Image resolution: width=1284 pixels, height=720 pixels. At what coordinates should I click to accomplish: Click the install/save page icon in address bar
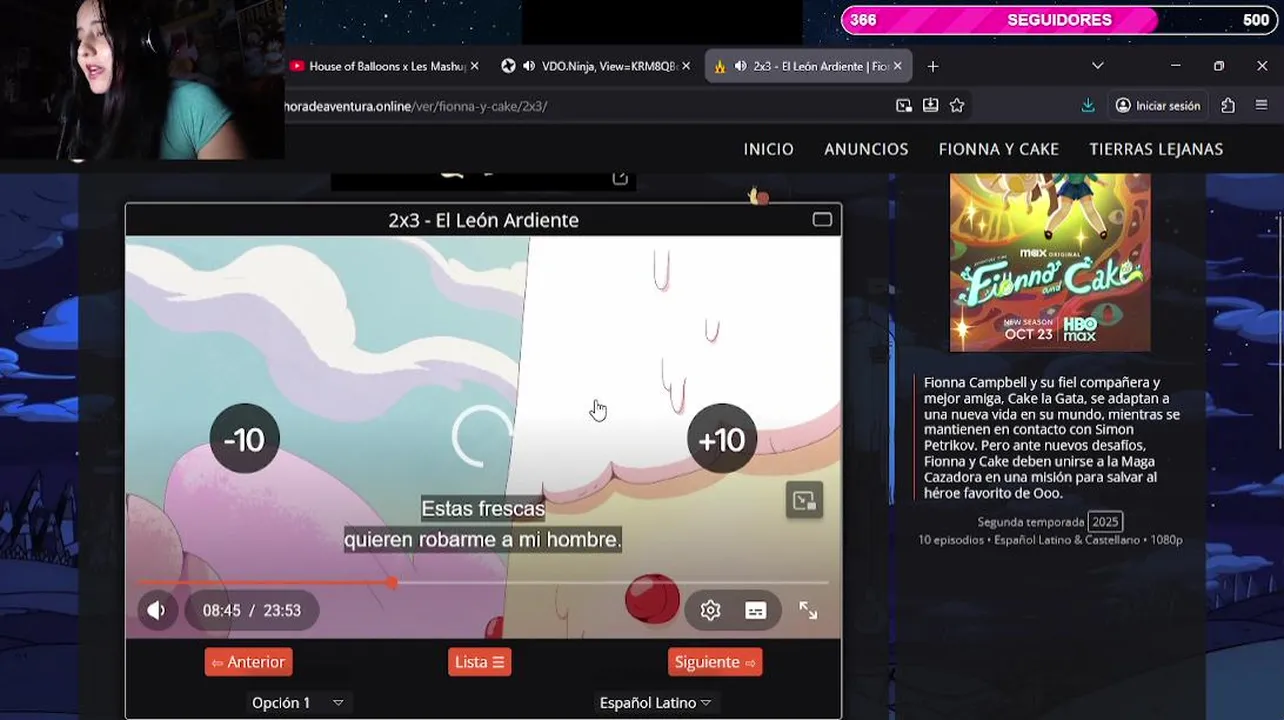tap(930, 105)
